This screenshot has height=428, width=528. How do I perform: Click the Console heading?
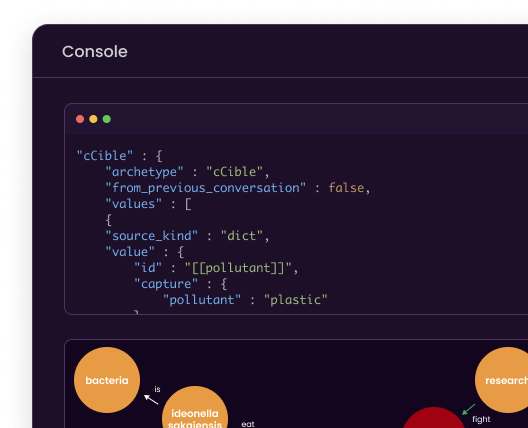[95, 52]
